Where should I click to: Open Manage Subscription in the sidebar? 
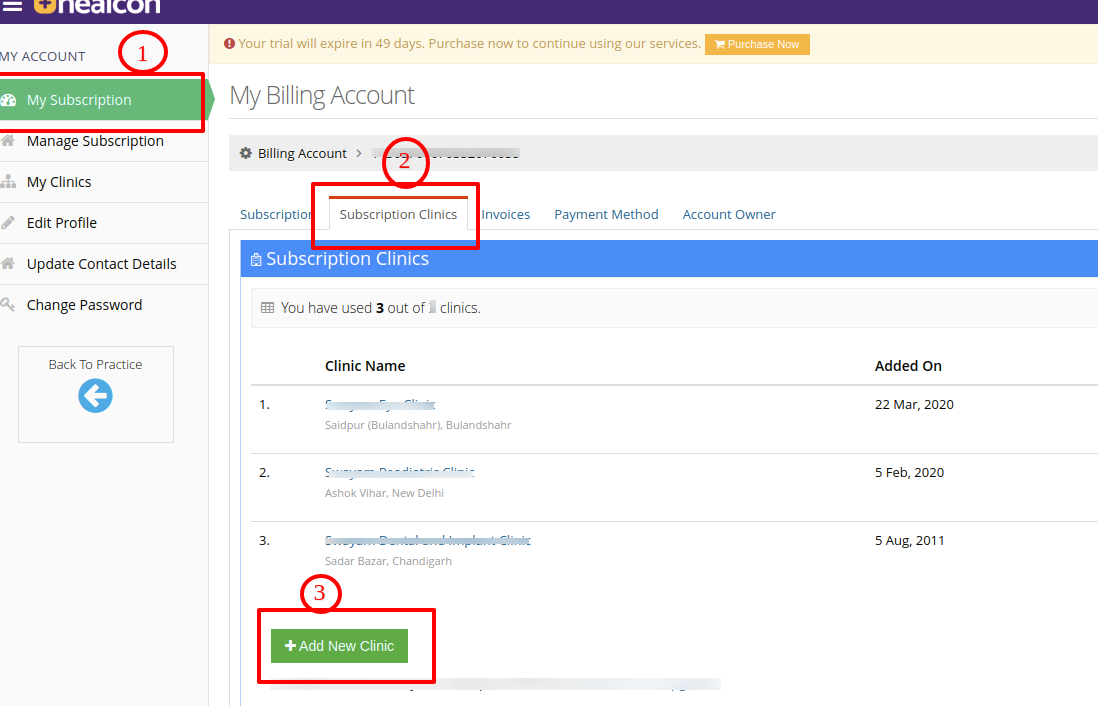[x=95, y=141]
